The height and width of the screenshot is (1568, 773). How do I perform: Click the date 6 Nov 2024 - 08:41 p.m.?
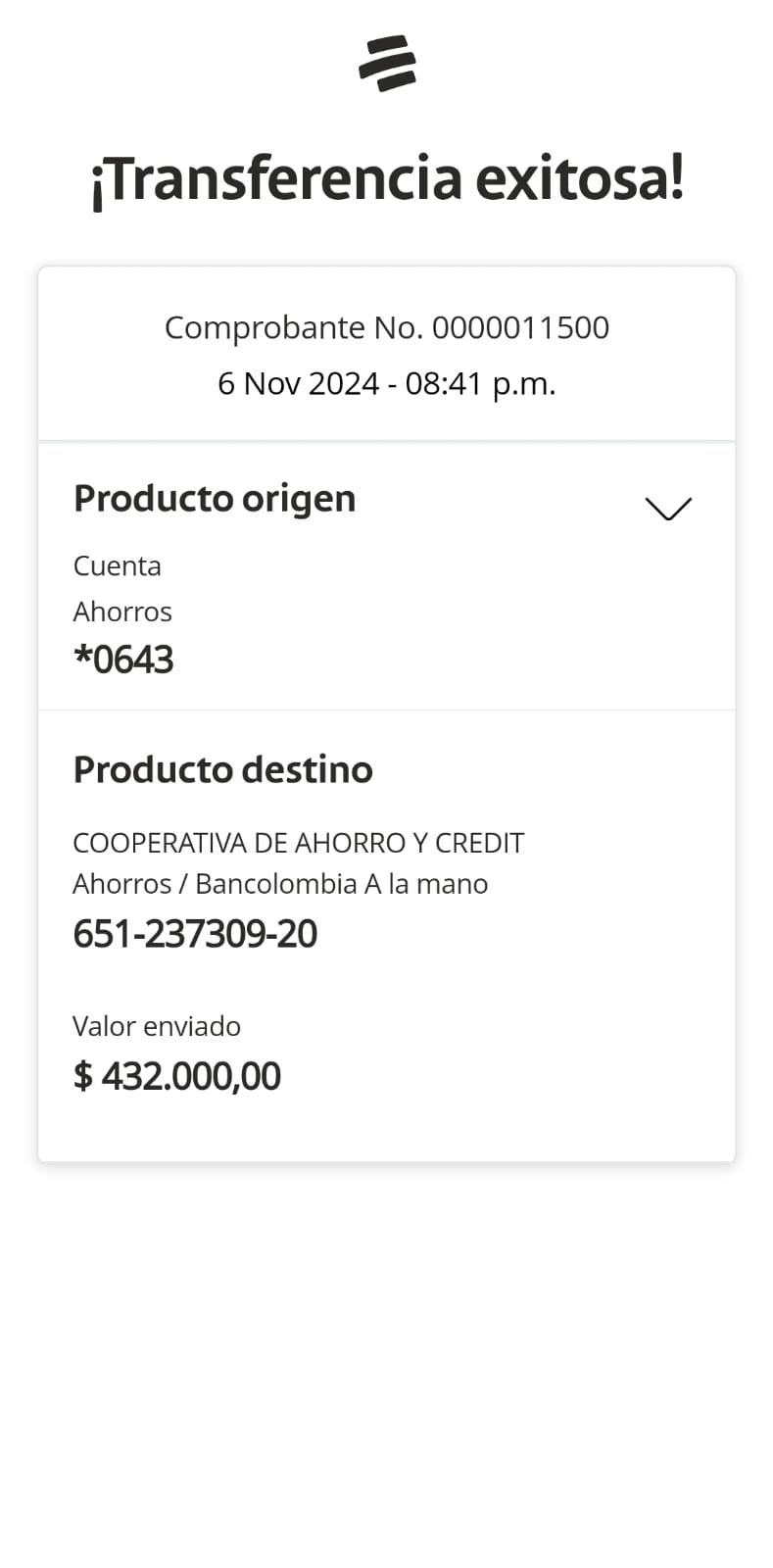coord(386,383)
